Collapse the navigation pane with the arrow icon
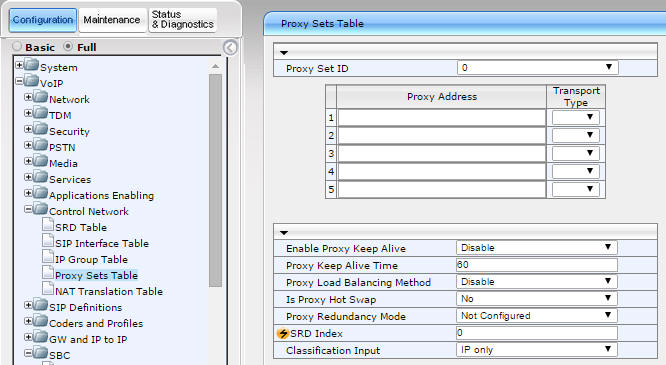The image size is (666, 365). coord(230,48)
